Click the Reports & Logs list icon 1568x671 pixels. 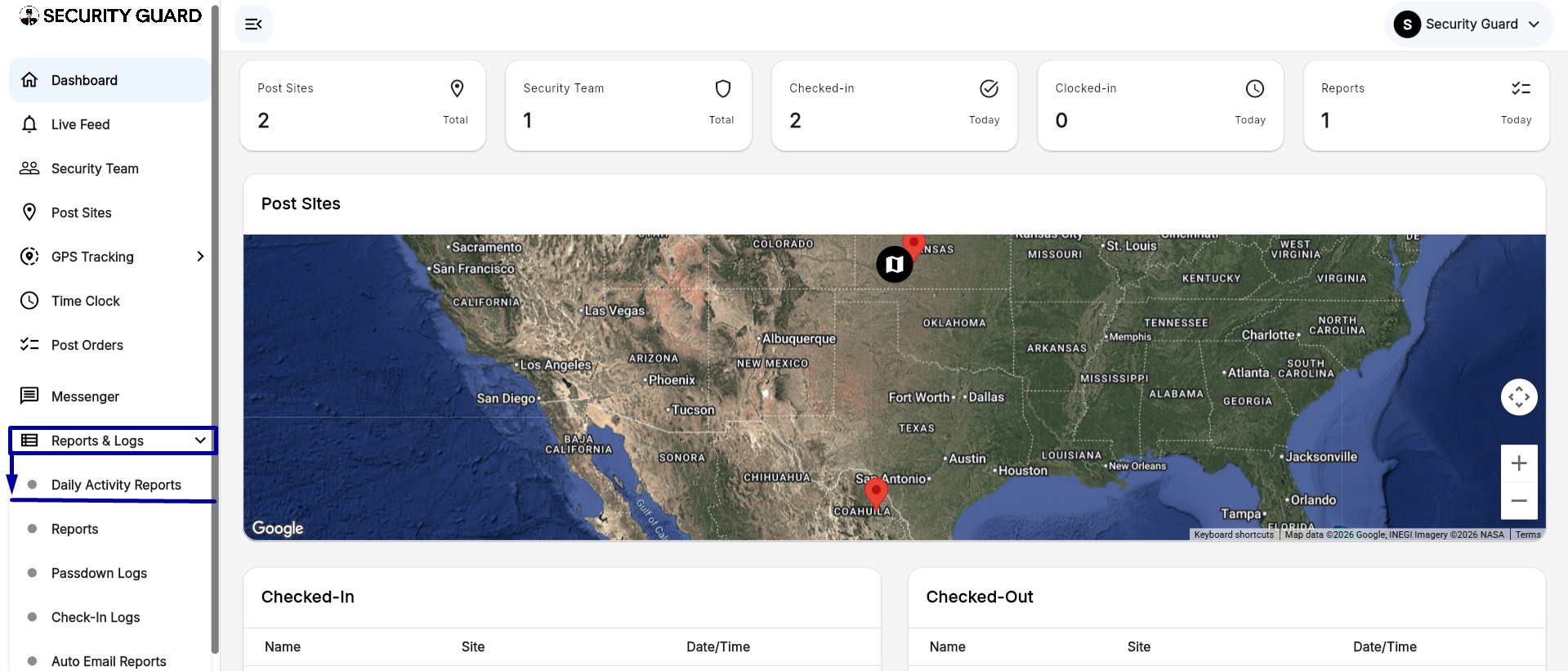coord(29,441)
